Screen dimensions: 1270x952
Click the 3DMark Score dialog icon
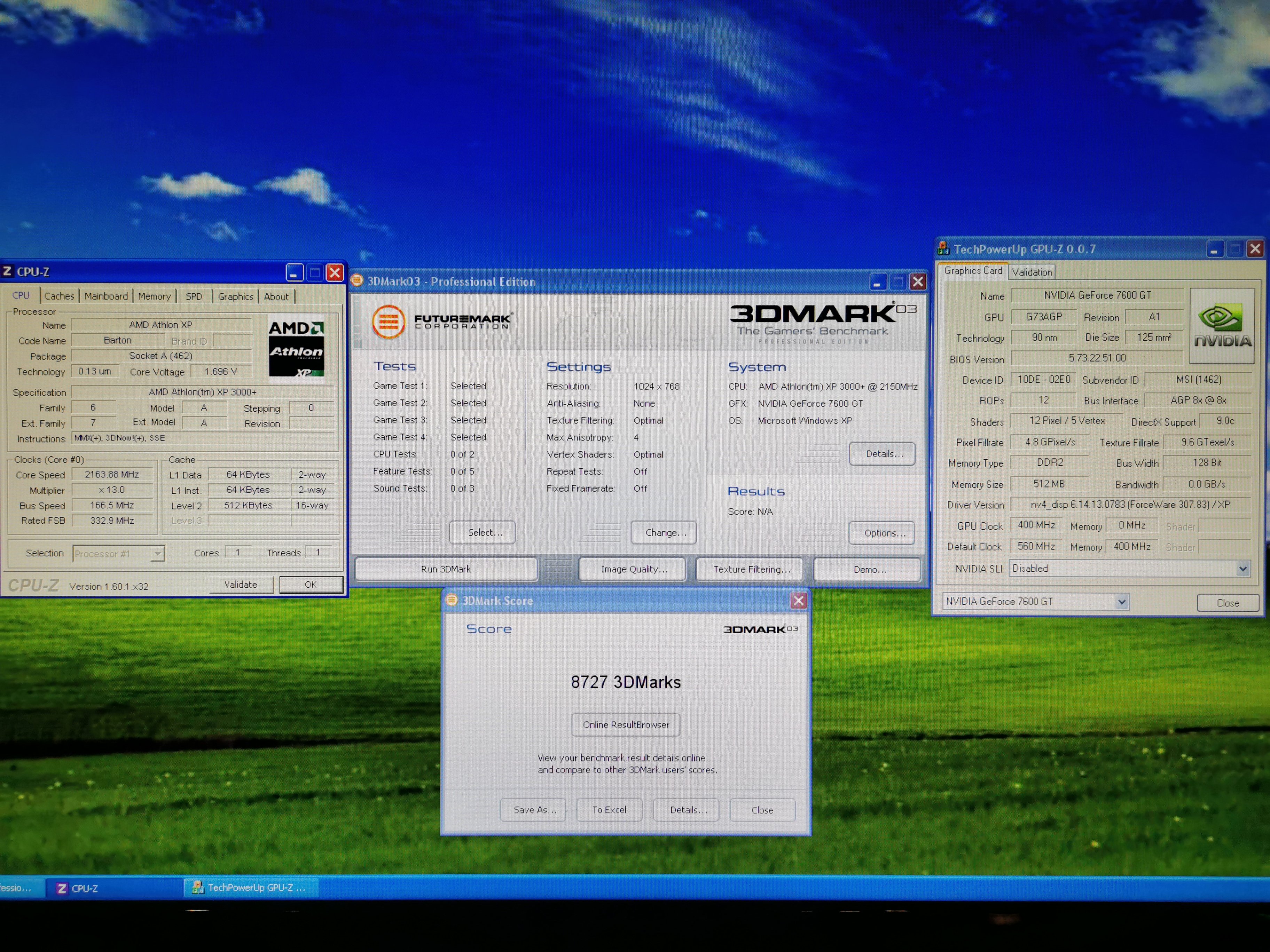coord(452,600)
